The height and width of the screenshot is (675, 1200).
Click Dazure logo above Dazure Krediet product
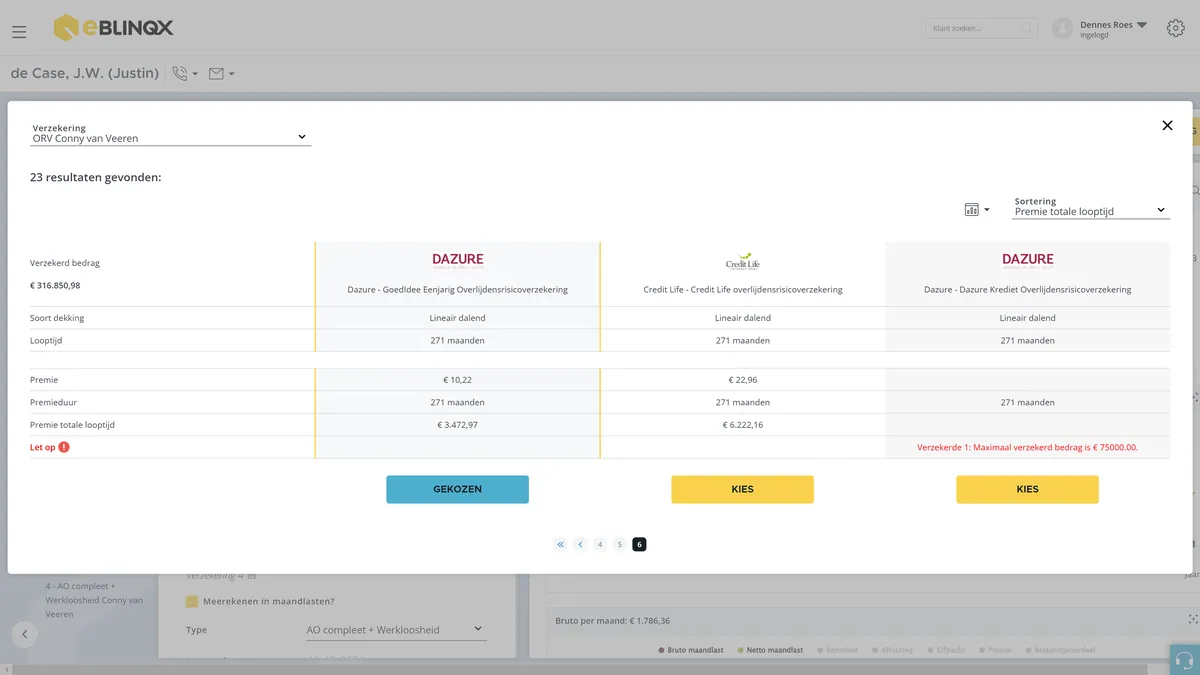coord(1028,261)
